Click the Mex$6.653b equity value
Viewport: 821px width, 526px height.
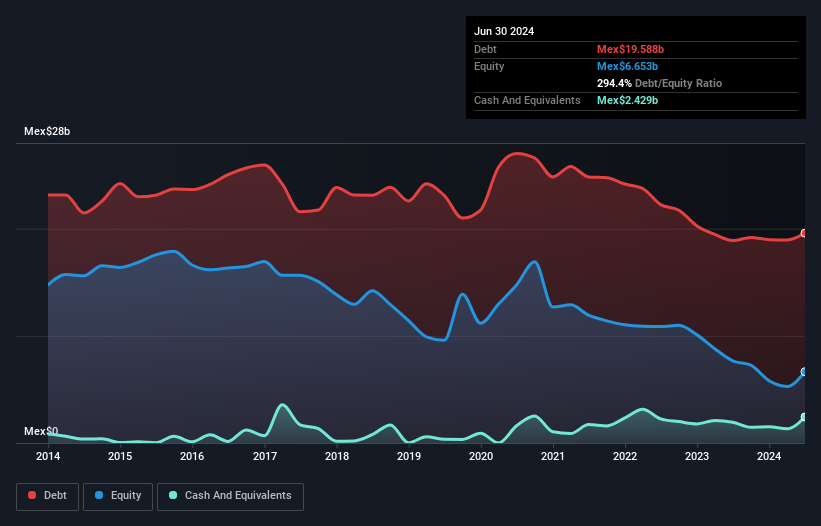point(627,66)
